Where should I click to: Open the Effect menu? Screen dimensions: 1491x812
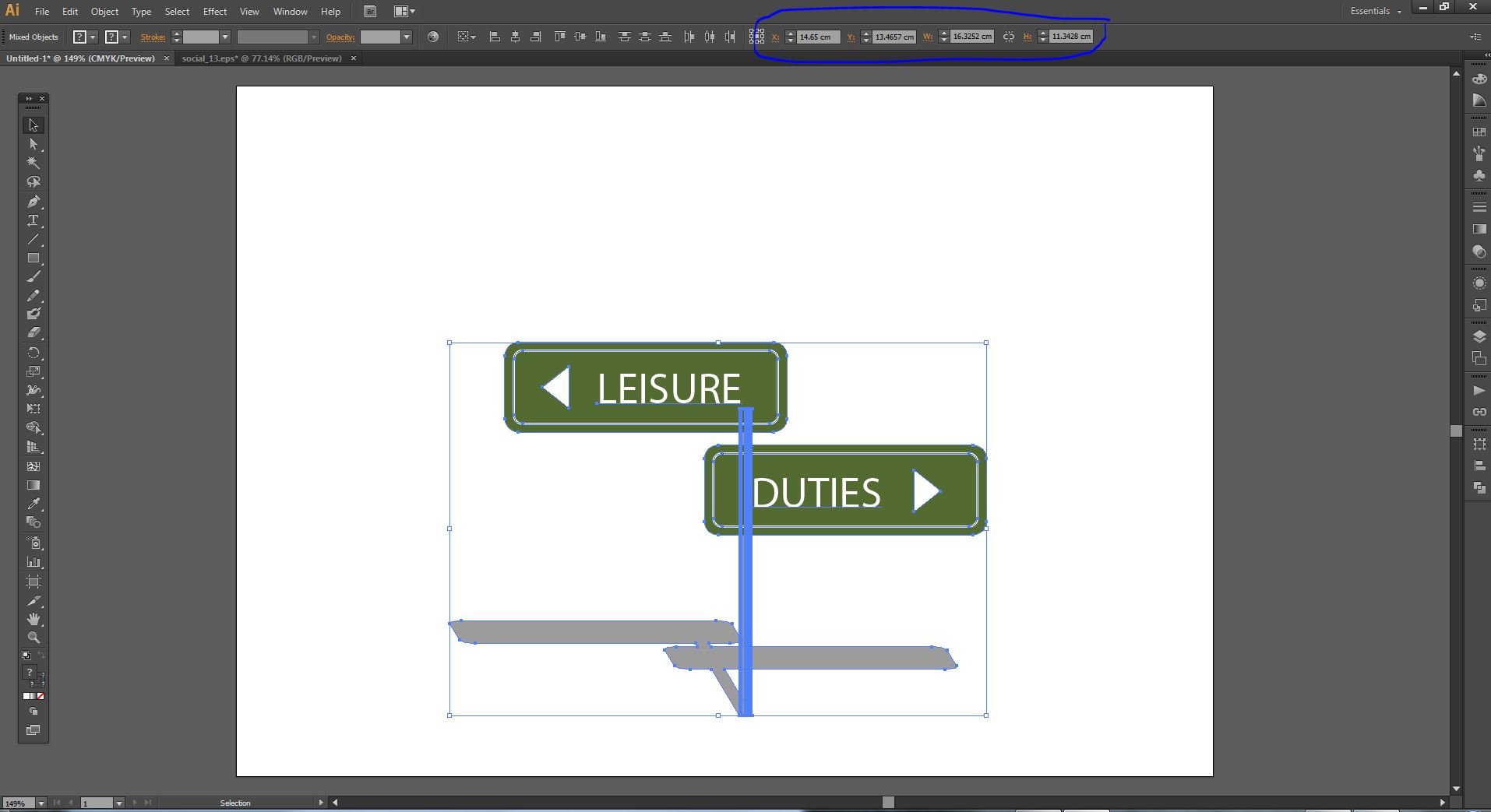215,12
